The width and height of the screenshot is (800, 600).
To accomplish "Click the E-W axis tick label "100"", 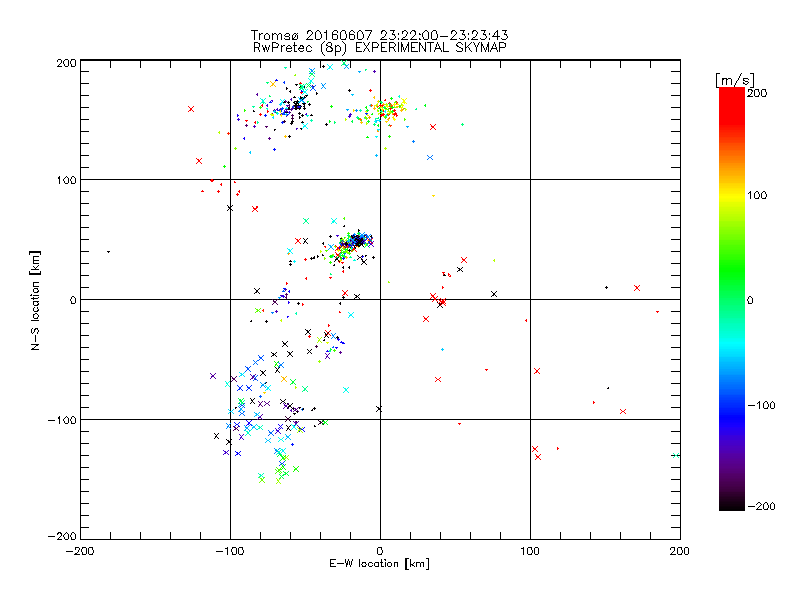I will (530, 551).
